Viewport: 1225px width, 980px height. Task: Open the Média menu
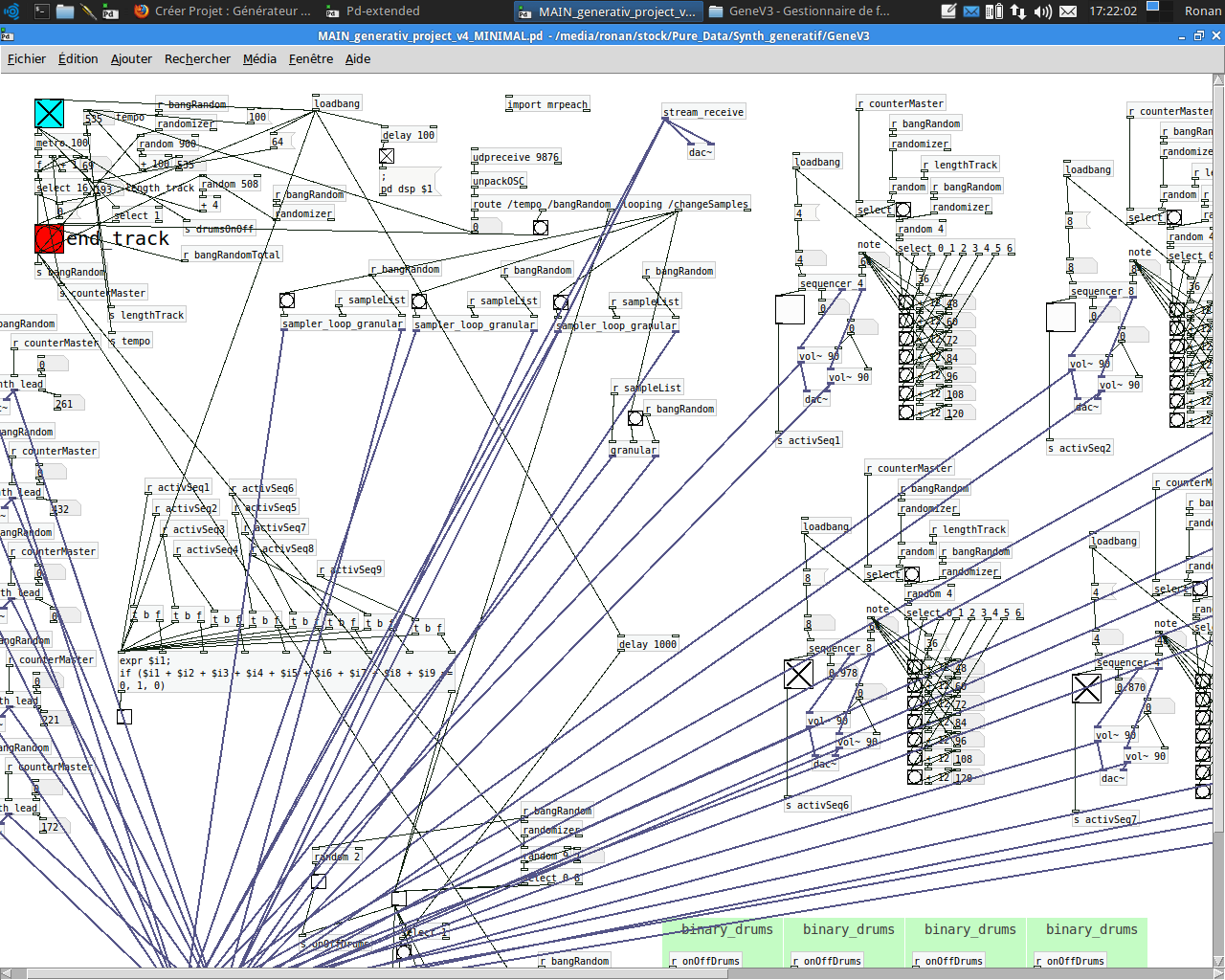pos(259,58)
